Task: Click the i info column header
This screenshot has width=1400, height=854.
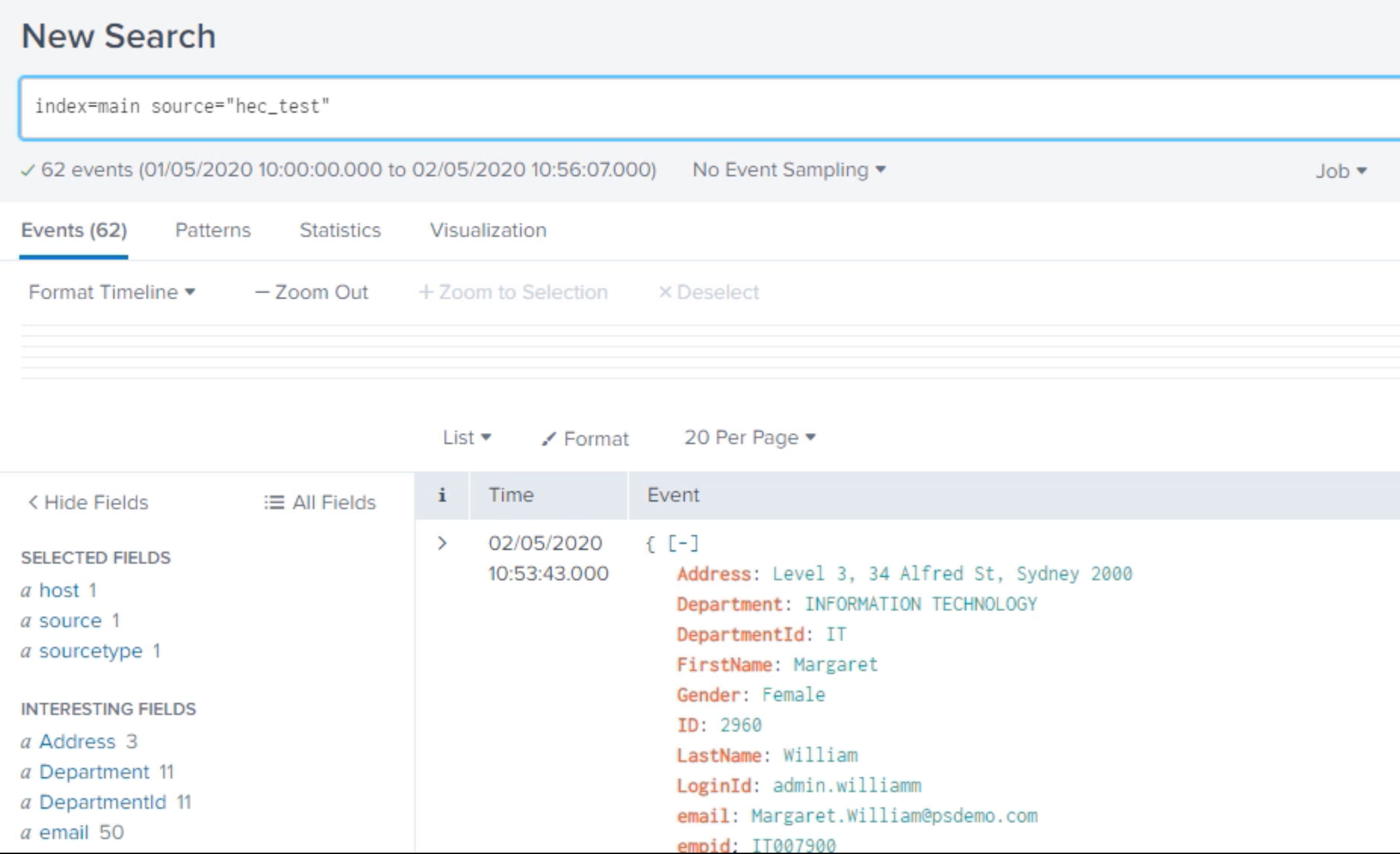Action: click(x=442, y=496)
